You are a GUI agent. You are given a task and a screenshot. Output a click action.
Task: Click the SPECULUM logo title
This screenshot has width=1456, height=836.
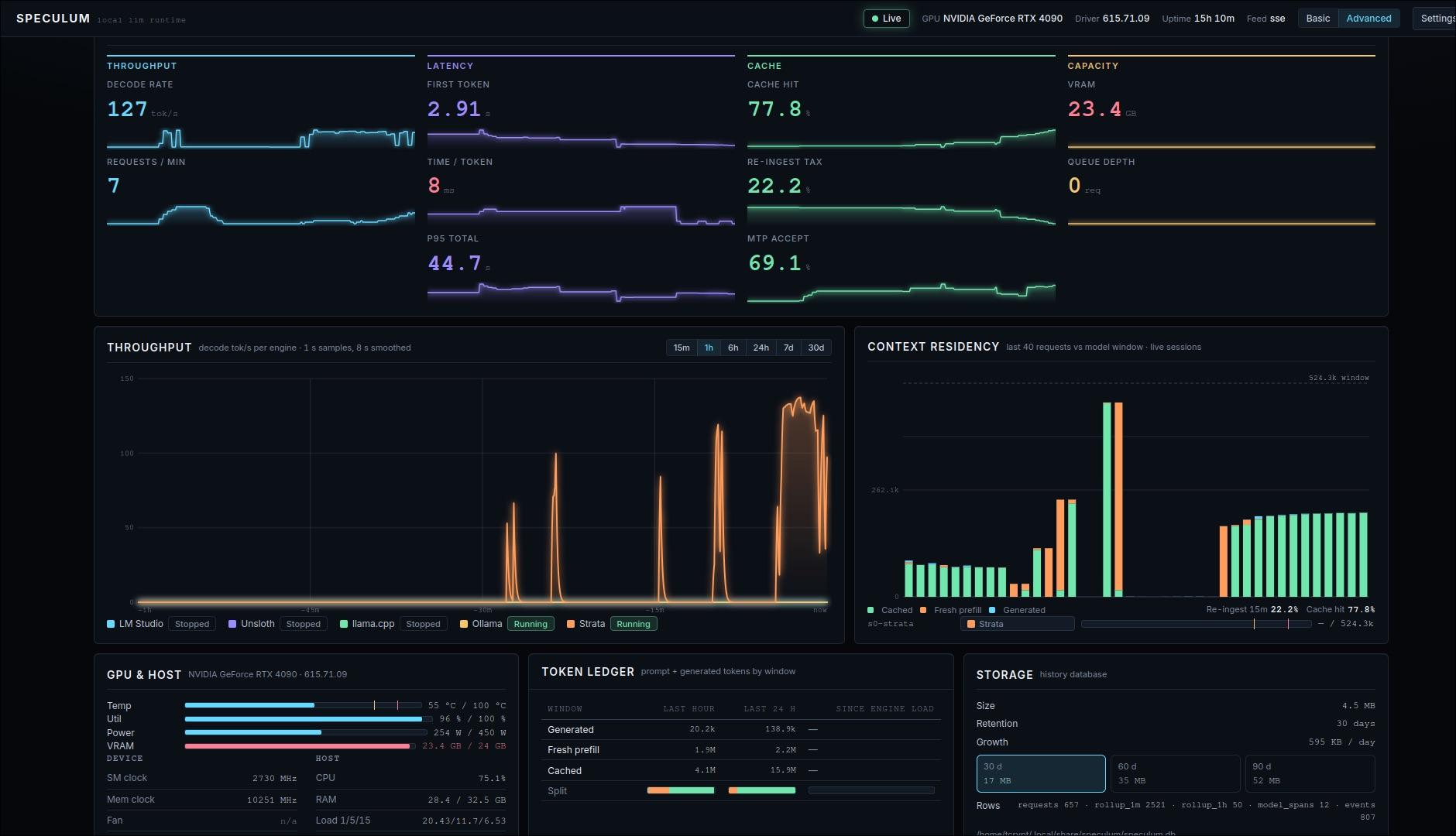(x=53, y=19)
